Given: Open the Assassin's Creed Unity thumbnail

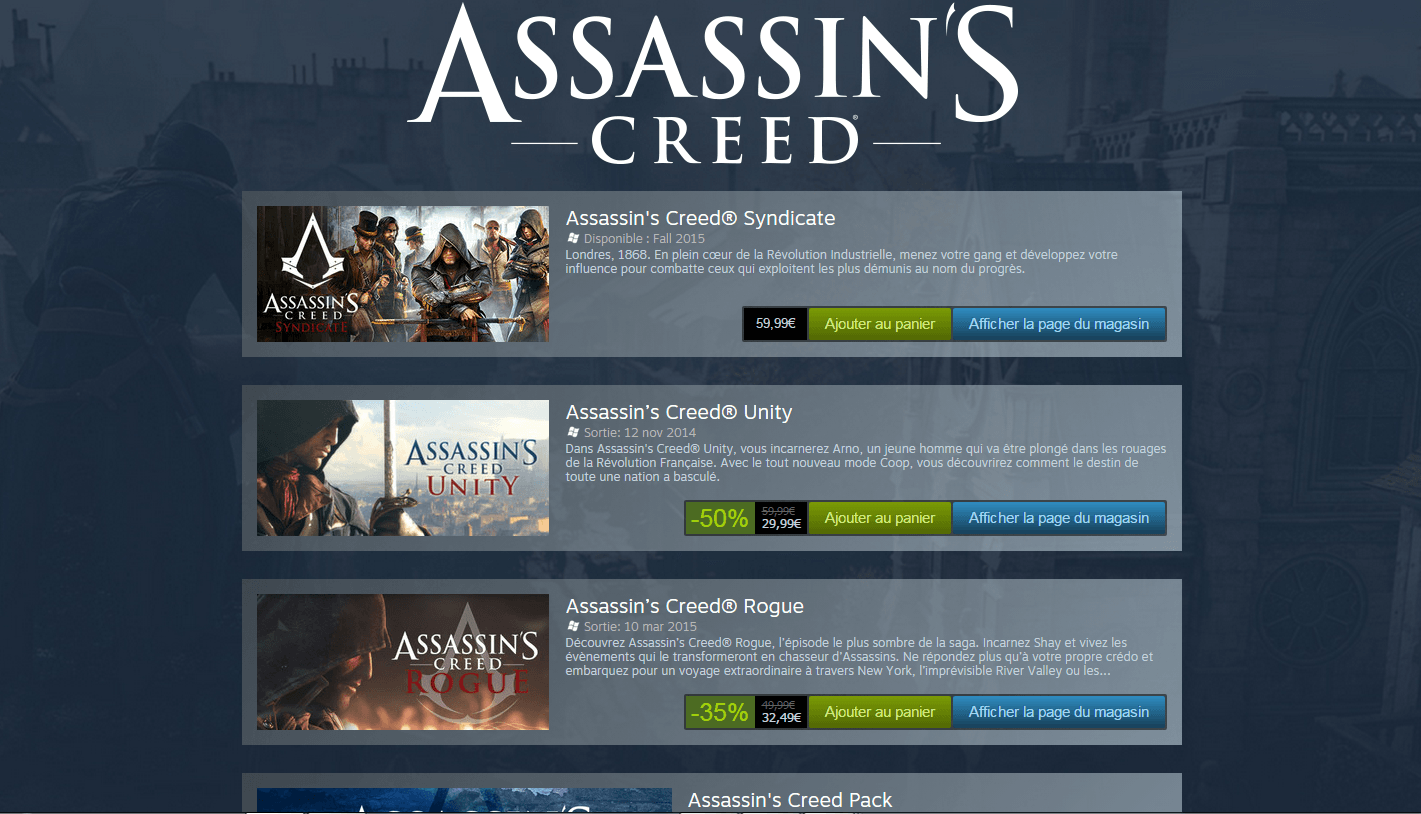Looking at the screenshot, I should pos(402,468).
